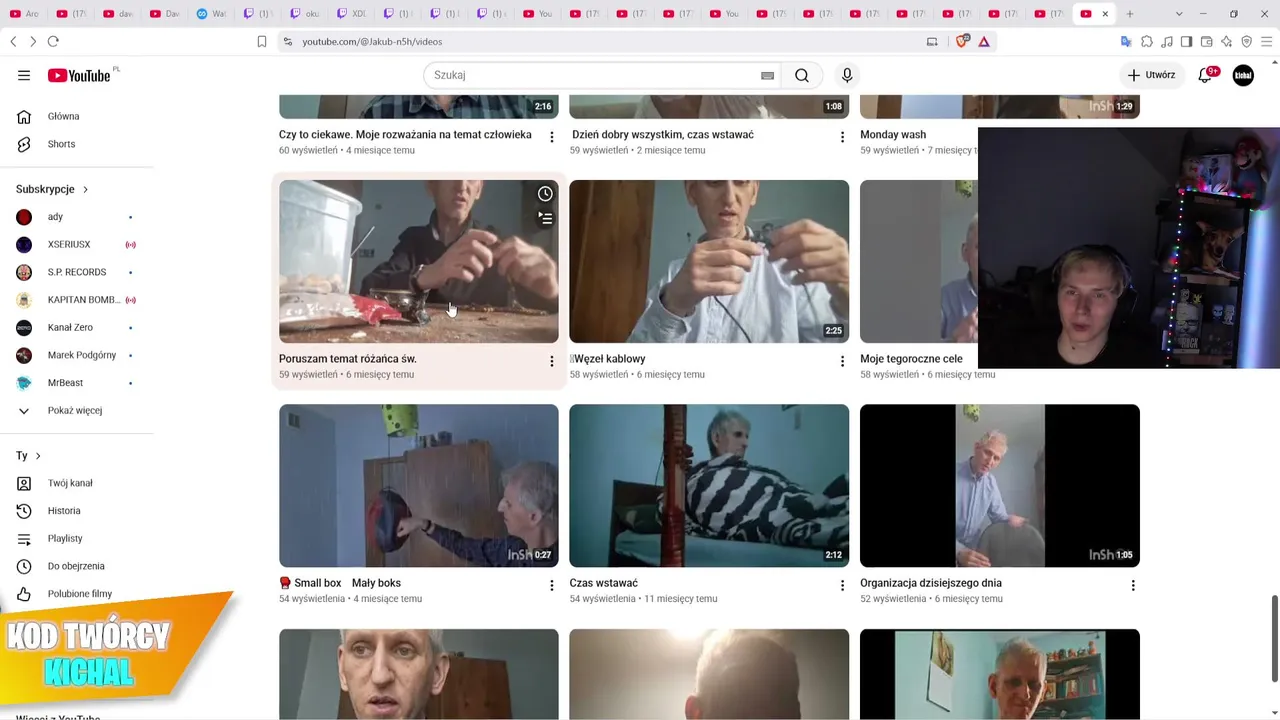1280x720 pixels.
Task: Open YouTube notifications bell
Action: click(1205, 75)
